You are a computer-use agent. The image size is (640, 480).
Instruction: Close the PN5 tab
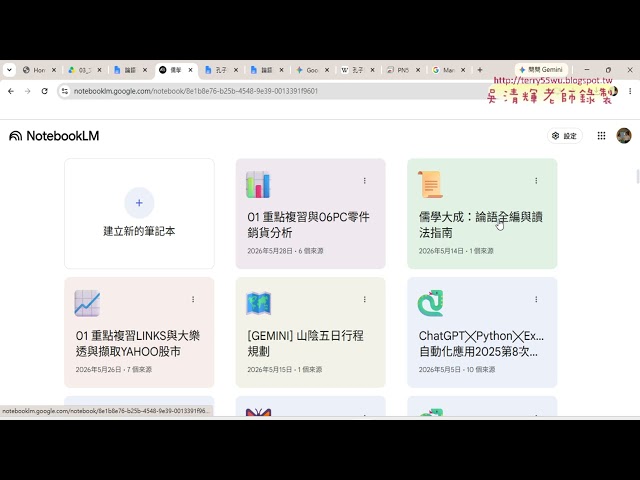coord(418,70)
